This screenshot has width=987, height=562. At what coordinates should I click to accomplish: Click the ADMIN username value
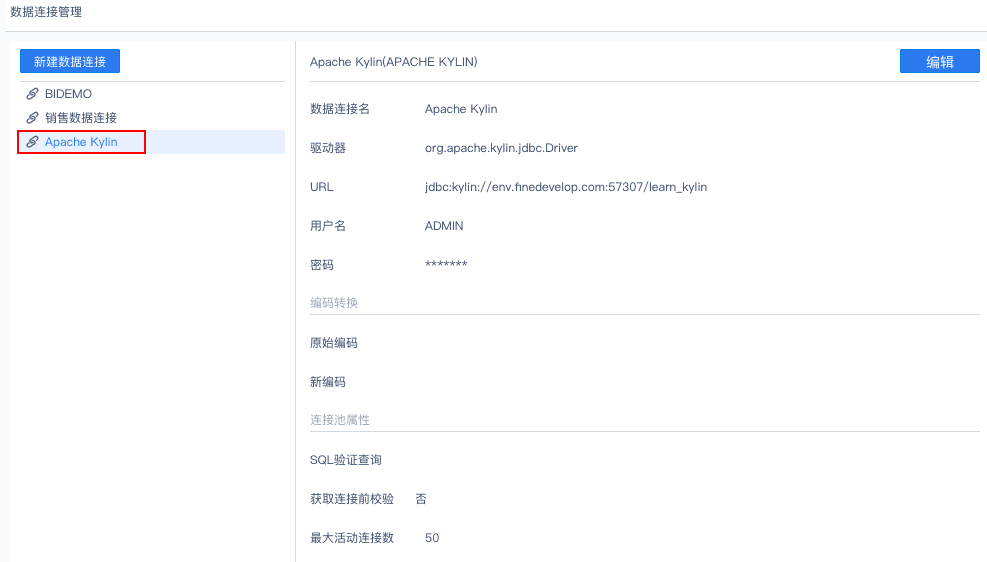[x=444, y=226]
